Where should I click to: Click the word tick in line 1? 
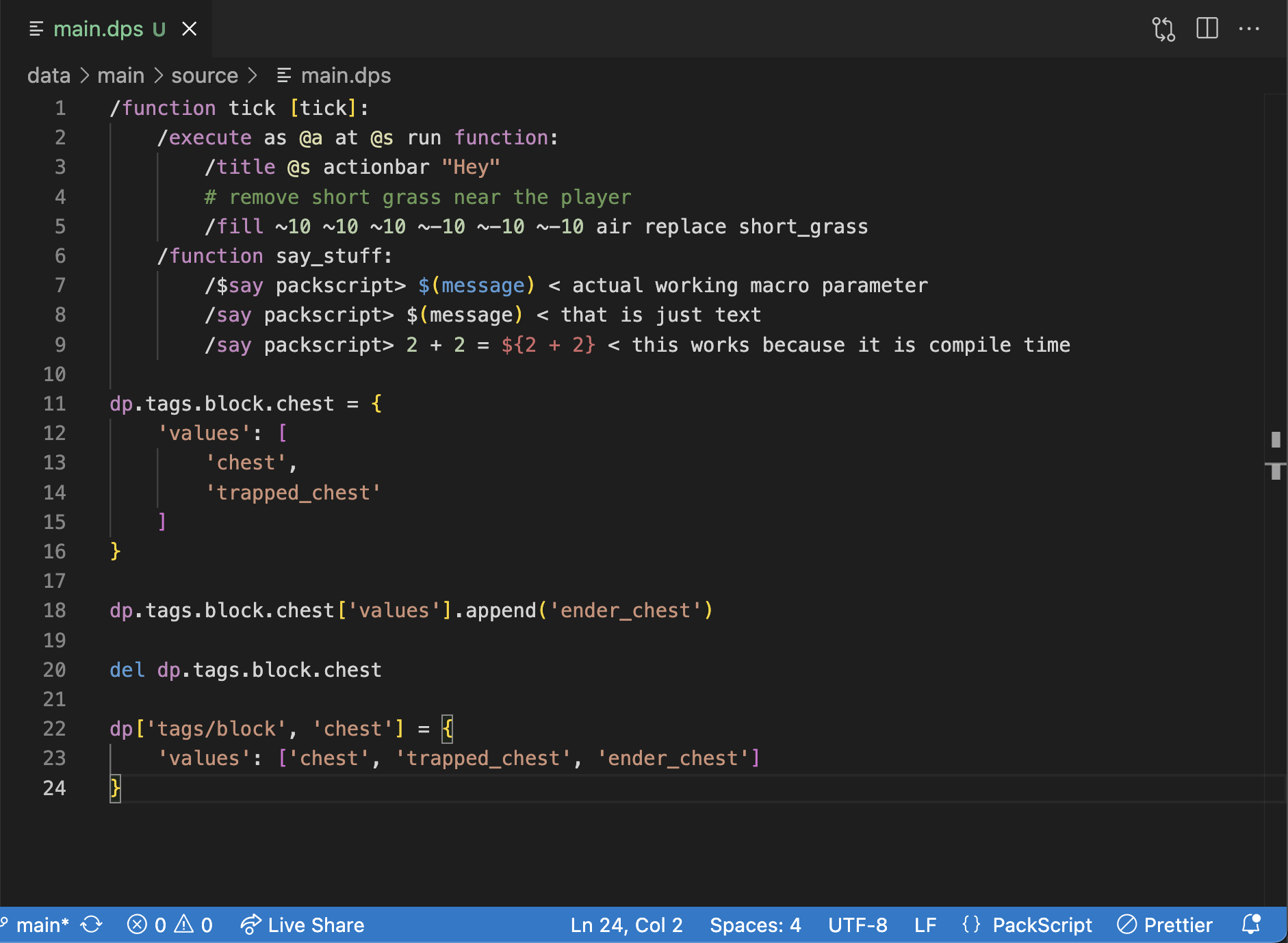tap(252, 108)
